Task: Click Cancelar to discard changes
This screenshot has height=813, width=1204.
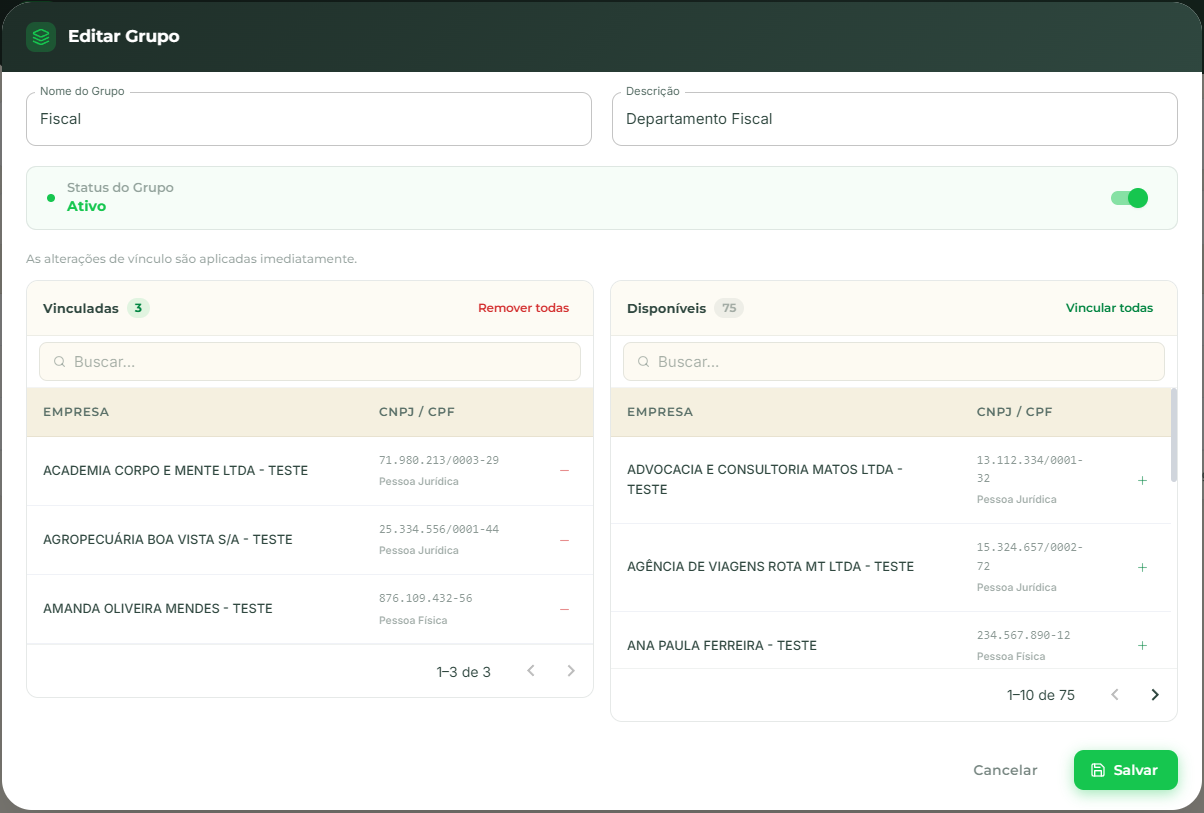Action: click(x=1005, y=770)
